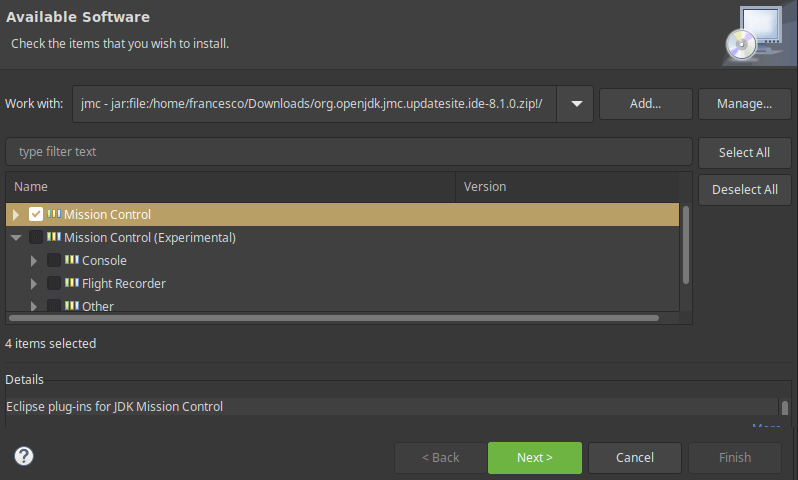Select the Console row label
Screen dimensions: 798x480
click(x=104, y=261)
